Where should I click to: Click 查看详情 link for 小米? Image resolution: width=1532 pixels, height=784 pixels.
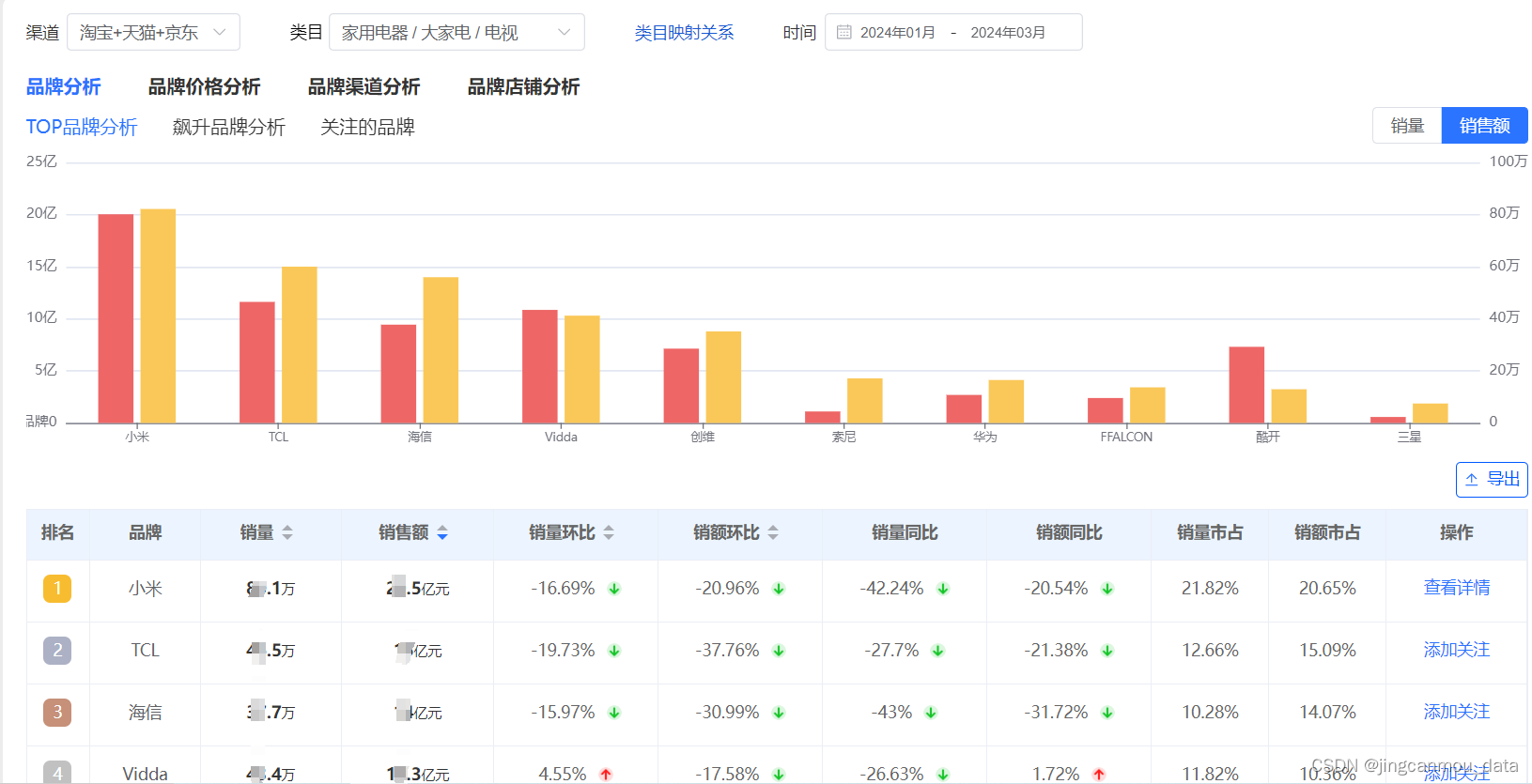pyautogui.click(x=1457, y=588)
